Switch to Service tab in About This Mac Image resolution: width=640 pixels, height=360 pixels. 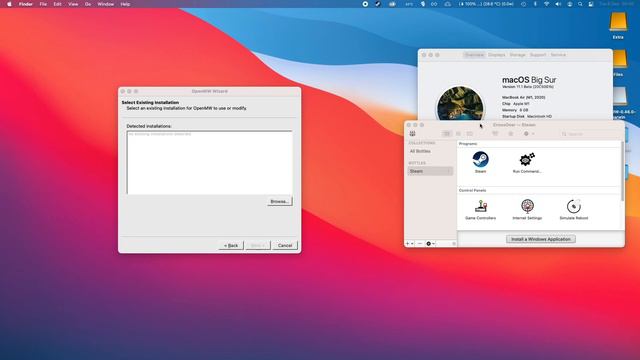[558, 55]
